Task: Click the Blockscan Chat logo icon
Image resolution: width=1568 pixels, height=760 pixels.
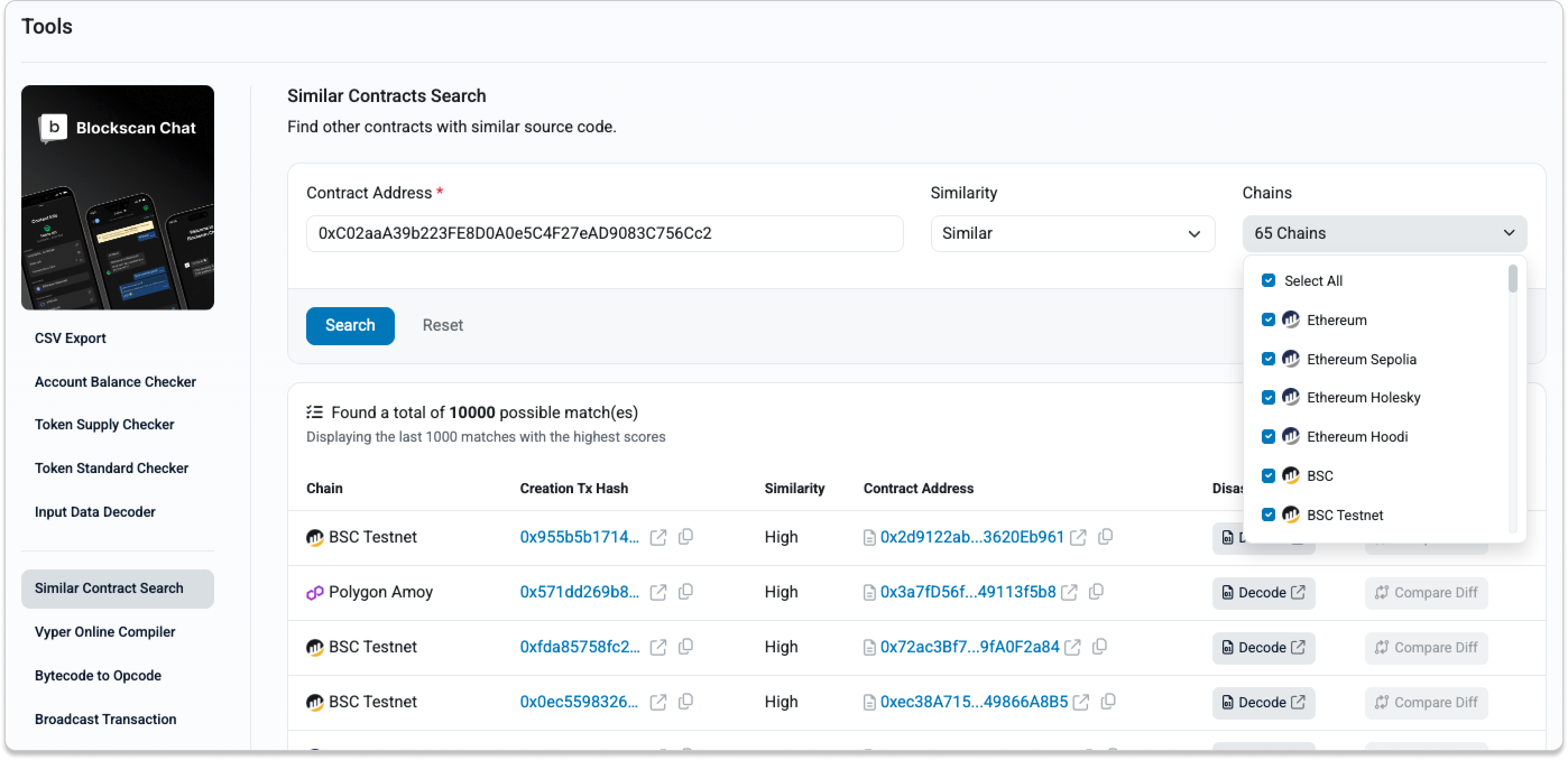Action: pyautogui.click(x=54, y=128)
